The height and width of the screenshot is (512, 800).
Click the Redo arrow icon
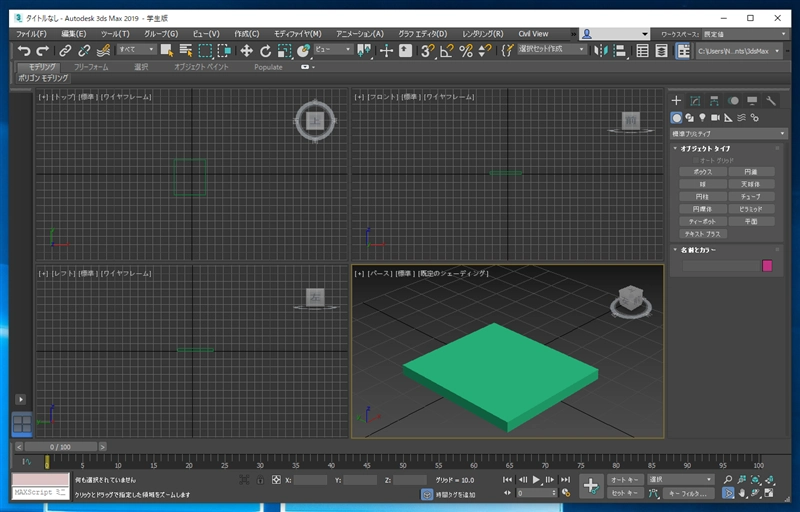click(43, 50)
